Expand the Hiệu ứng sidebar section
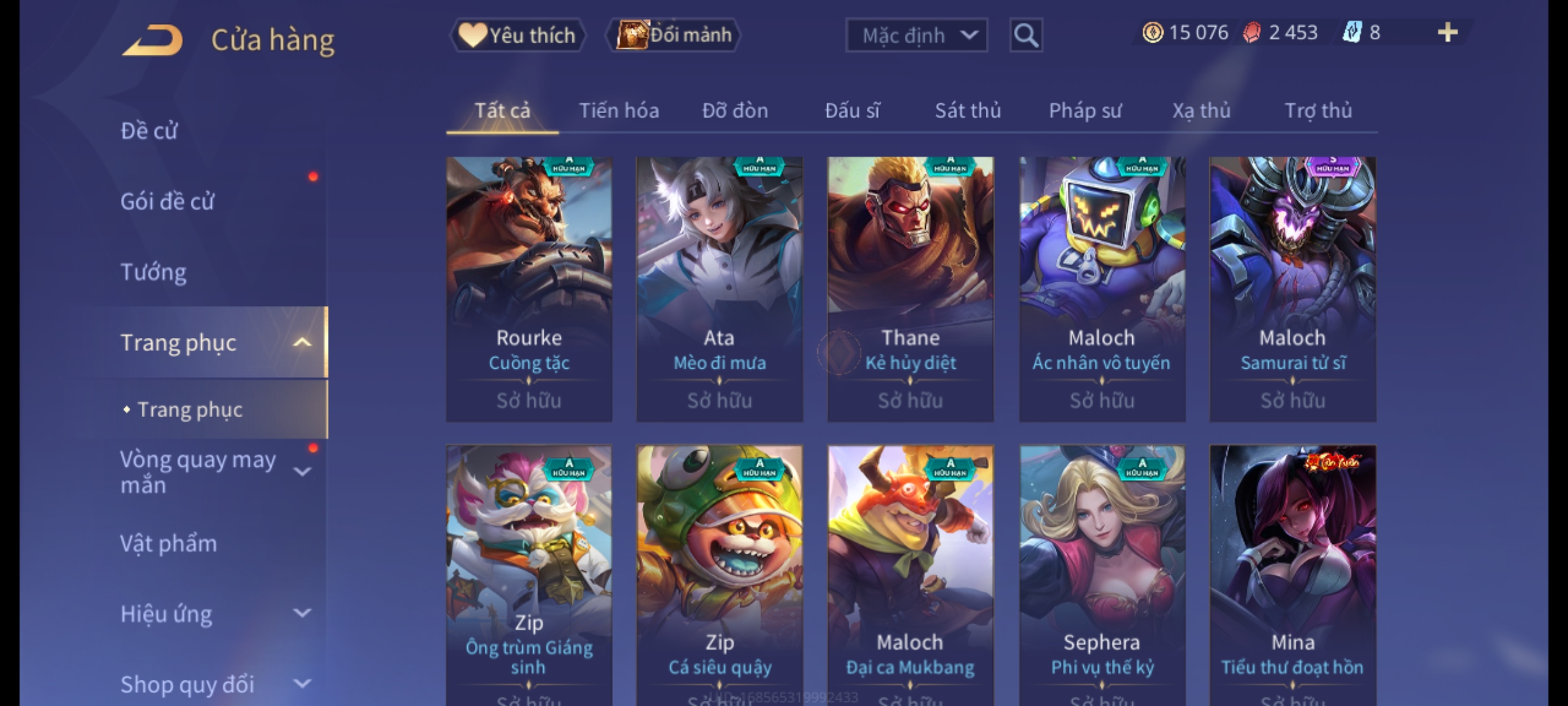The image size is (1568, 706). coord(302,613)
